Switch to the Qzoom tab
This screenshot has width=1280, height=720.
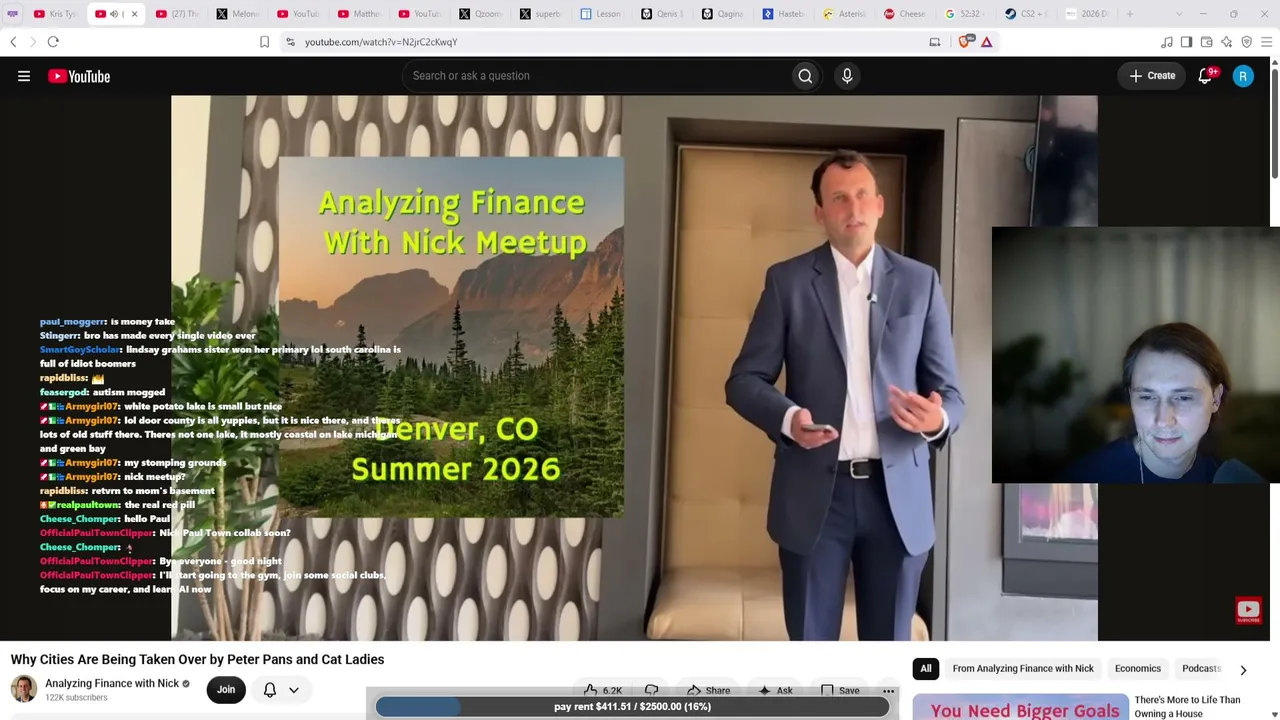point(480,14)
